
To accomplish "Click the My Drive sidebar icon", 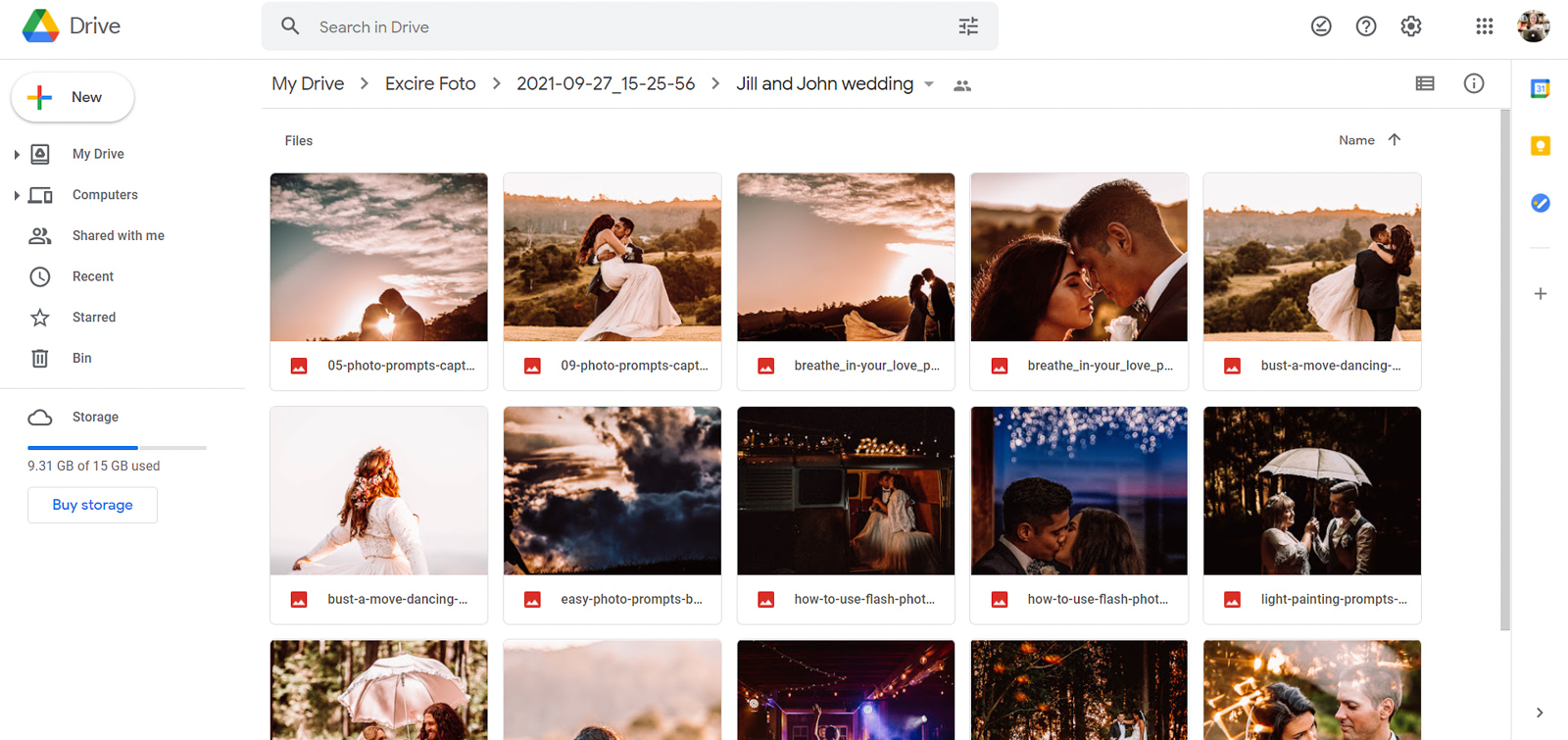I will 40,154.
